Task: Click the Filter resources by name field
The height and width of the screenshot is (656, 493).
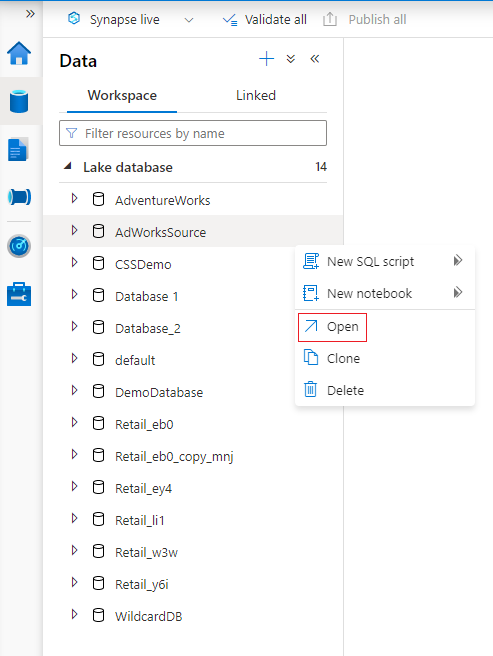Action: coord(193,133)
